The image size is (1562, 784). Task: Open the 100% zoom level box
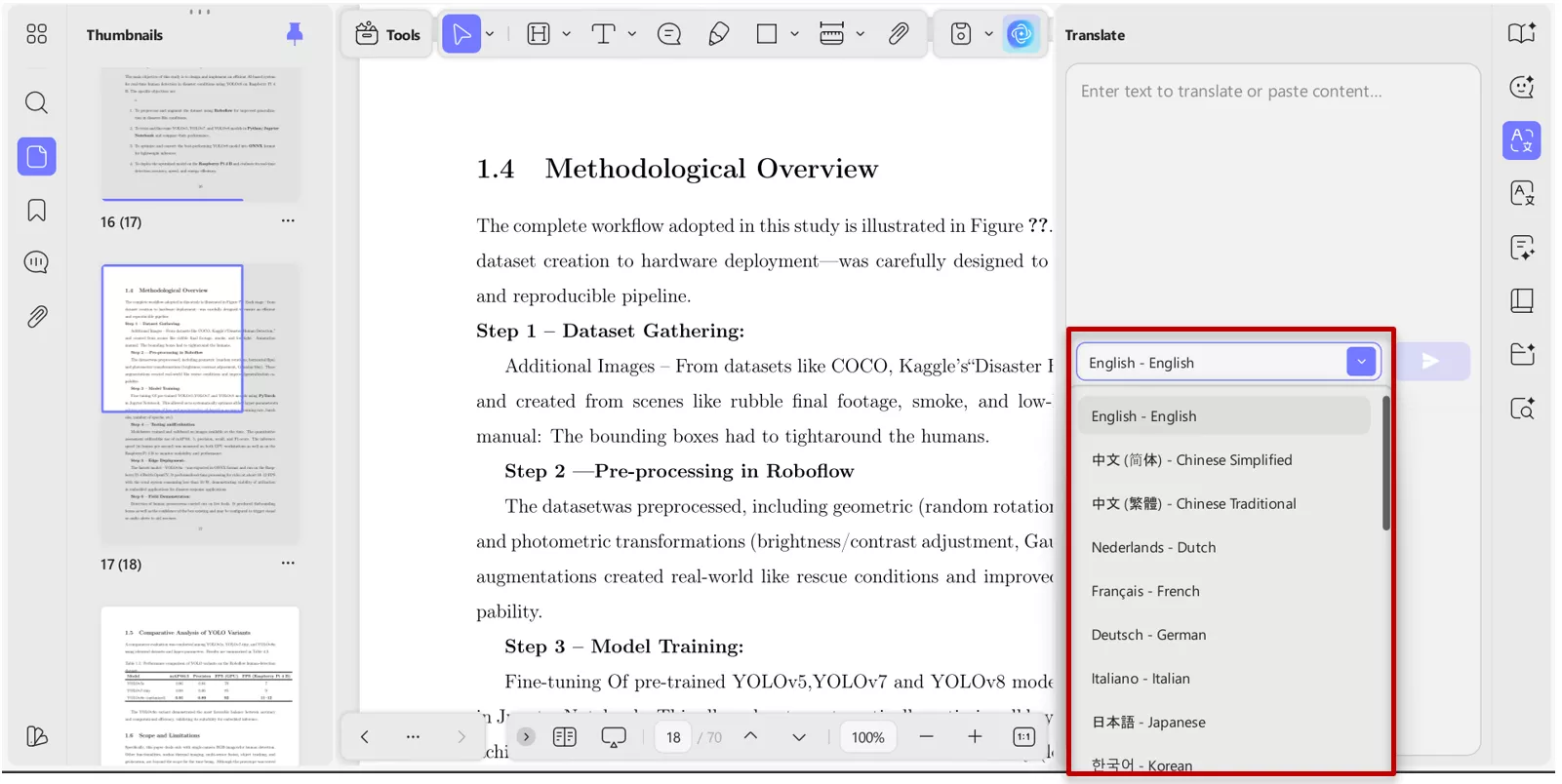tap(868, 737)
